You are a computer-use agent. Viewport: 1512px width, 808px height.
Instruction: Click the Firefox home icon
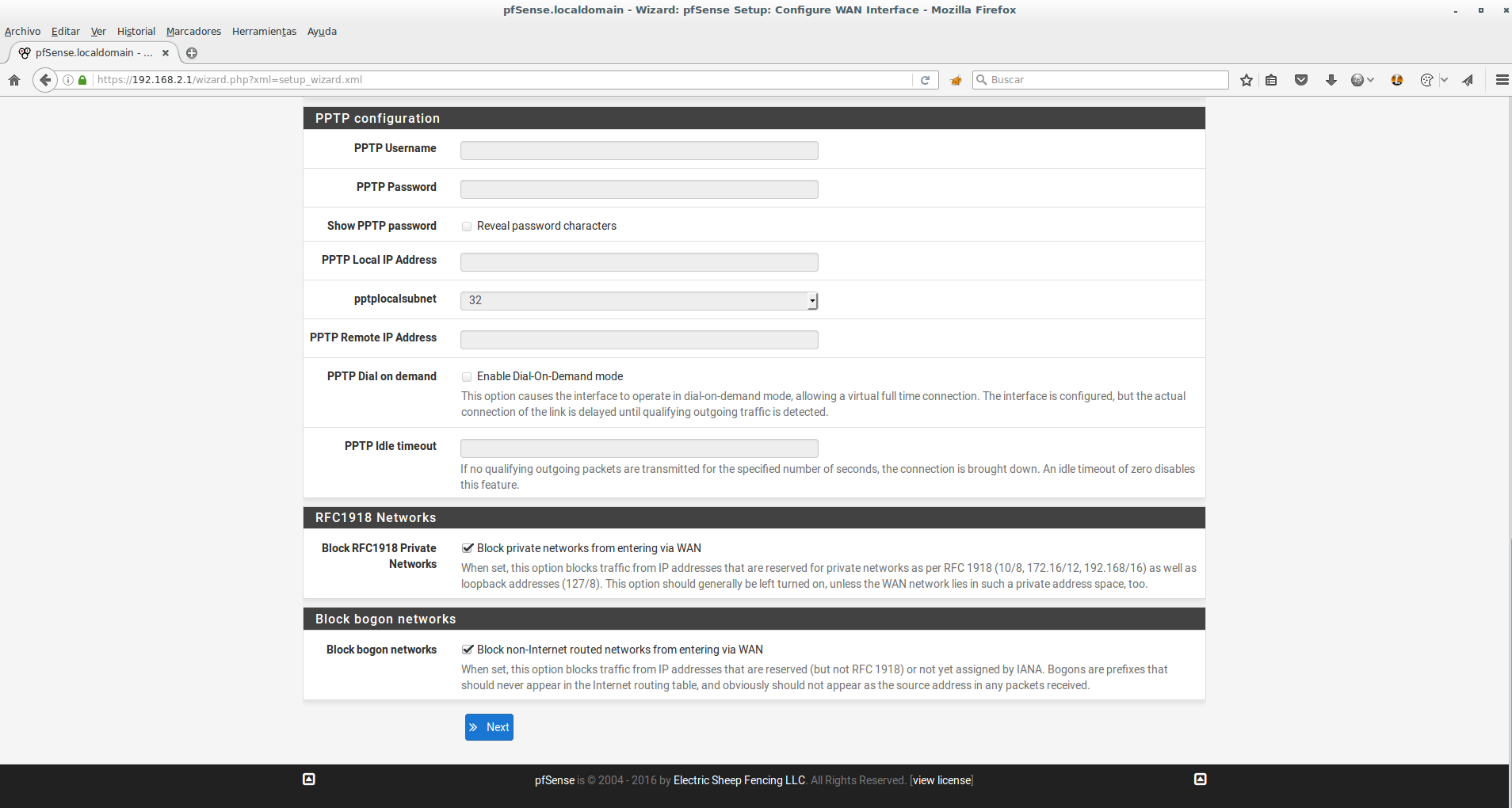click(14, 80)
